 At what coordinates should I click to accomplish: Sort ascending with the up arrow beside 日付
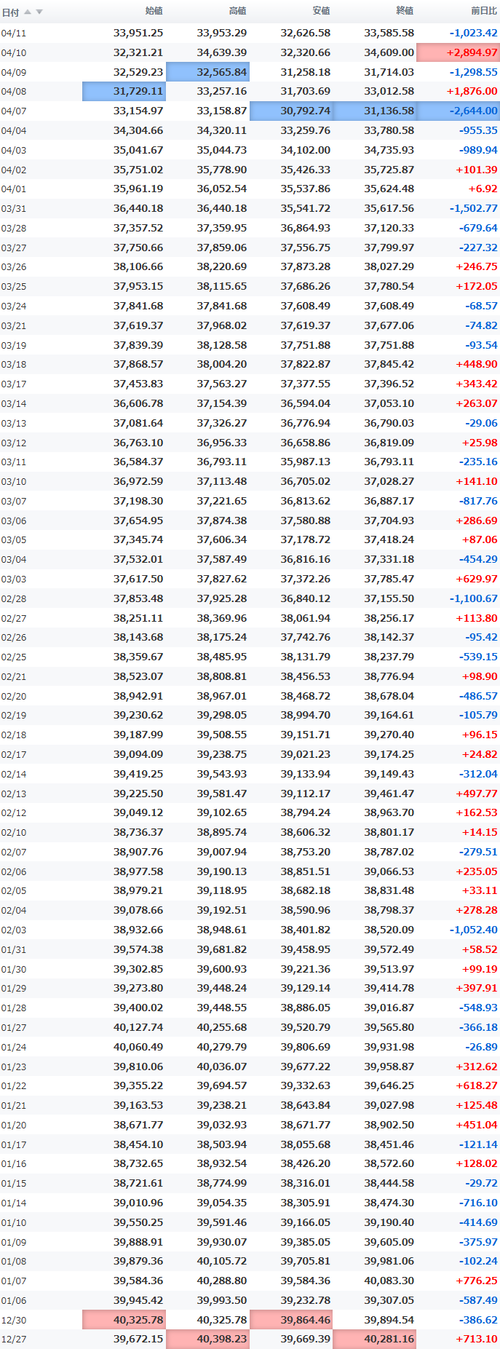pyautogui.click(x=27, y=12)
